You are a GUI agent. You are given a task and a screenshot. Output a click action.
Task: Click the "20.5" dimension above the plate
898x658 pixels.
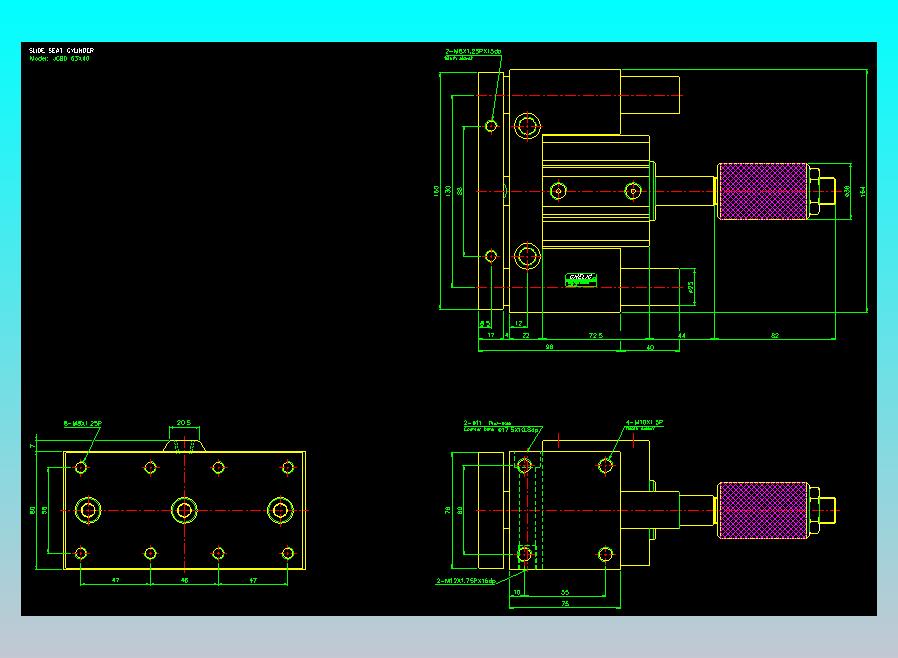coord(183,423)
